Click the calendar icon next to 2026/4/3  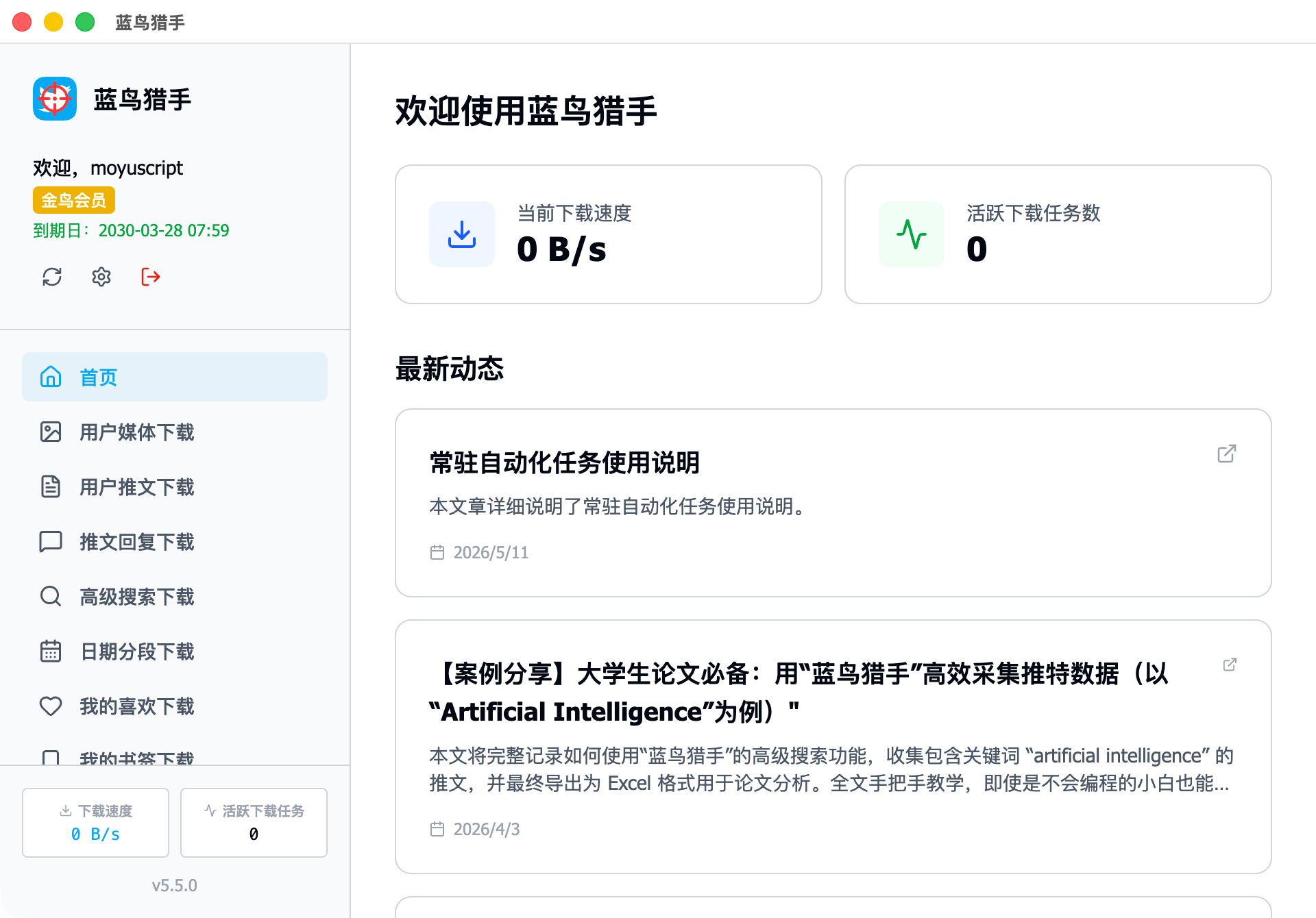tap(437, 829)
